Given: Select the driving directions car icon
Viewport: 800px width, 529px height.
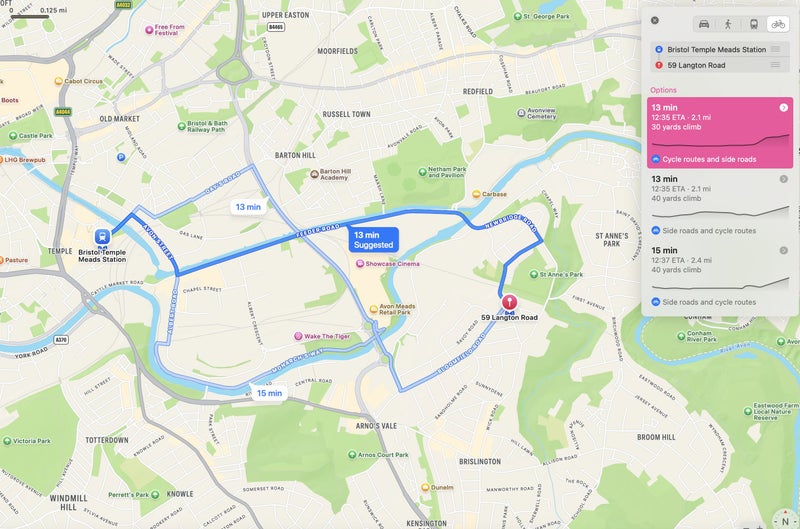Looking at the screenshot, I should [704, 24].
